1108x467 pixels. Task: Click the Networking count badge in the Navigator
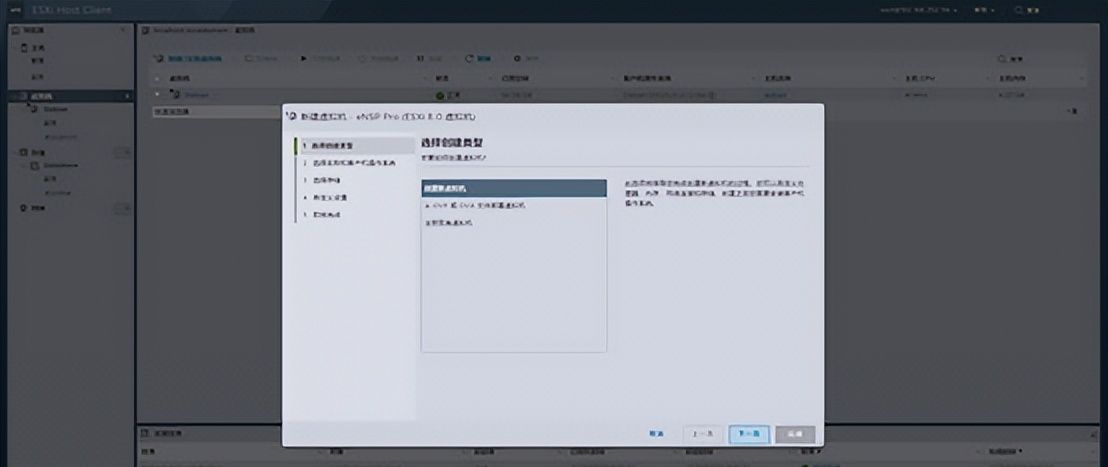pos(122,208)
